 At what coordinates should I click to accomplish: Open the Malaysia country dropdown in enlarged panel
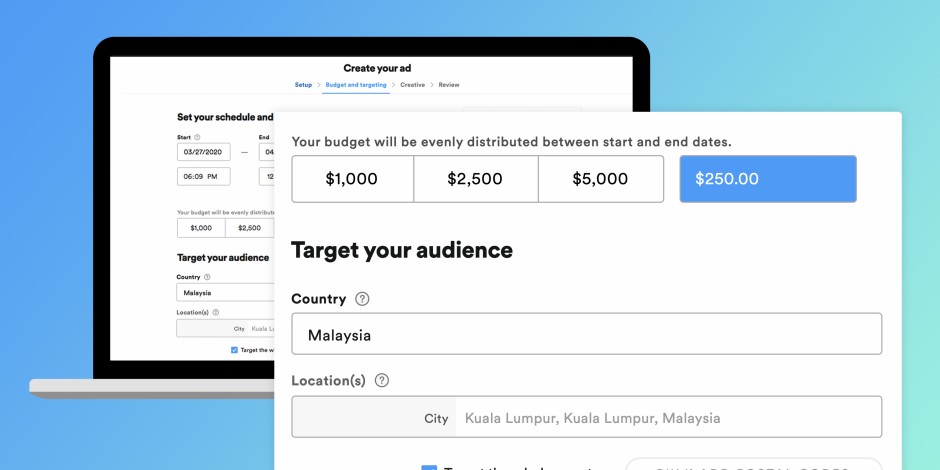click(x=586, y=334)
